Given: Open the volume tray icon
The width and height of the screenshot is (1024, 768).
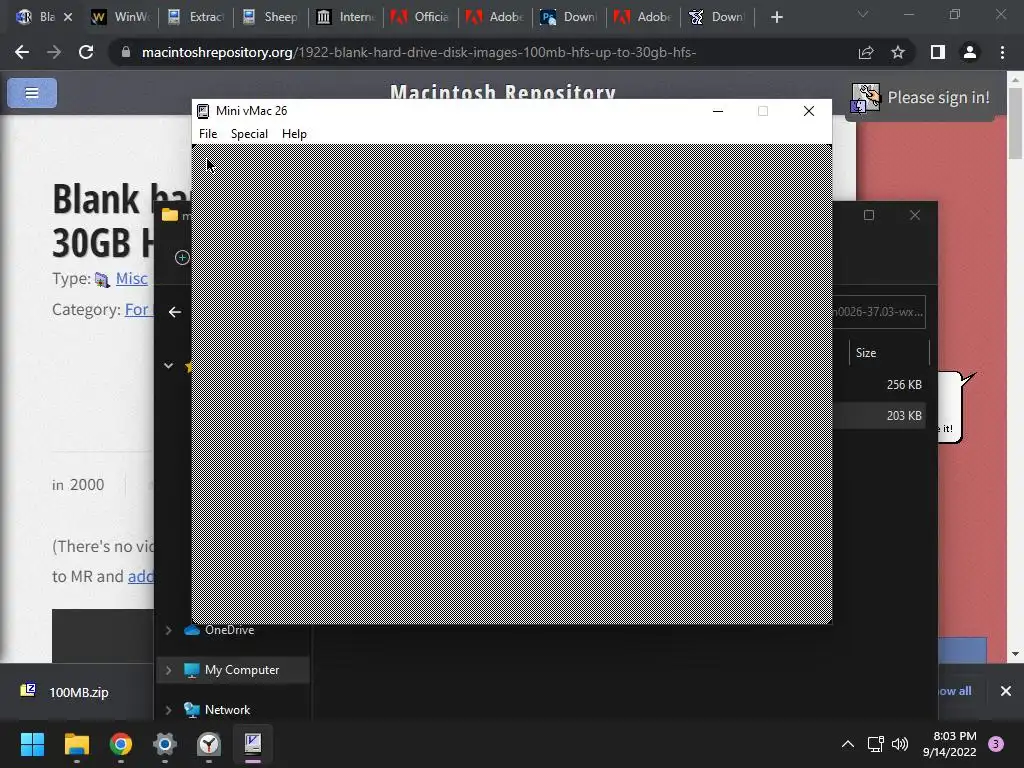Looking at the screenshot, I should tap(900, 744).
